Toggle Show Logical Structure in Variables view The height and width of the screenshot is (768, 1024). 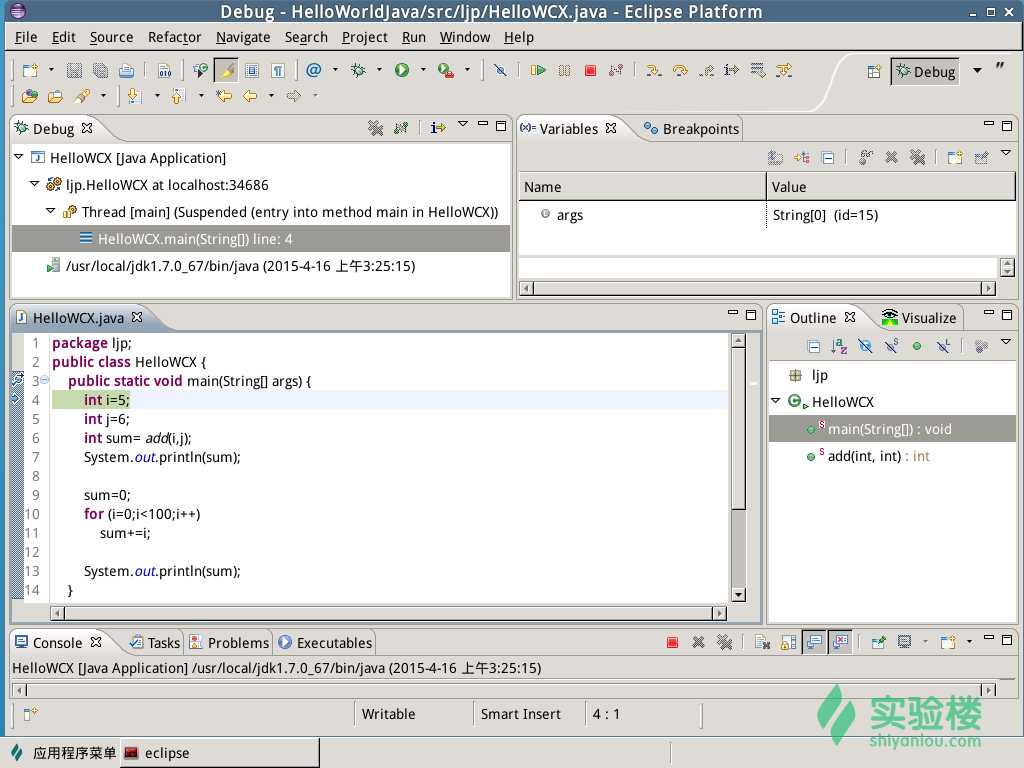tap(802, 157)
